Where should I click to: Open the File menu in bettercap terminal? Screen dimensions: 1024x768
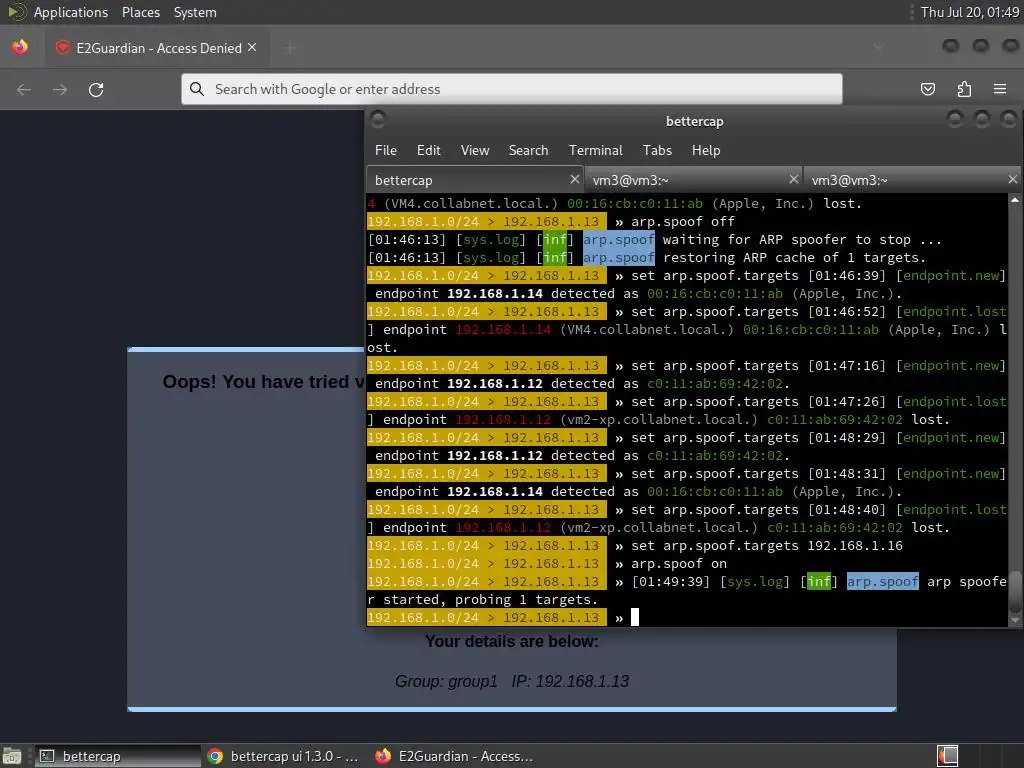coord(385,150)
